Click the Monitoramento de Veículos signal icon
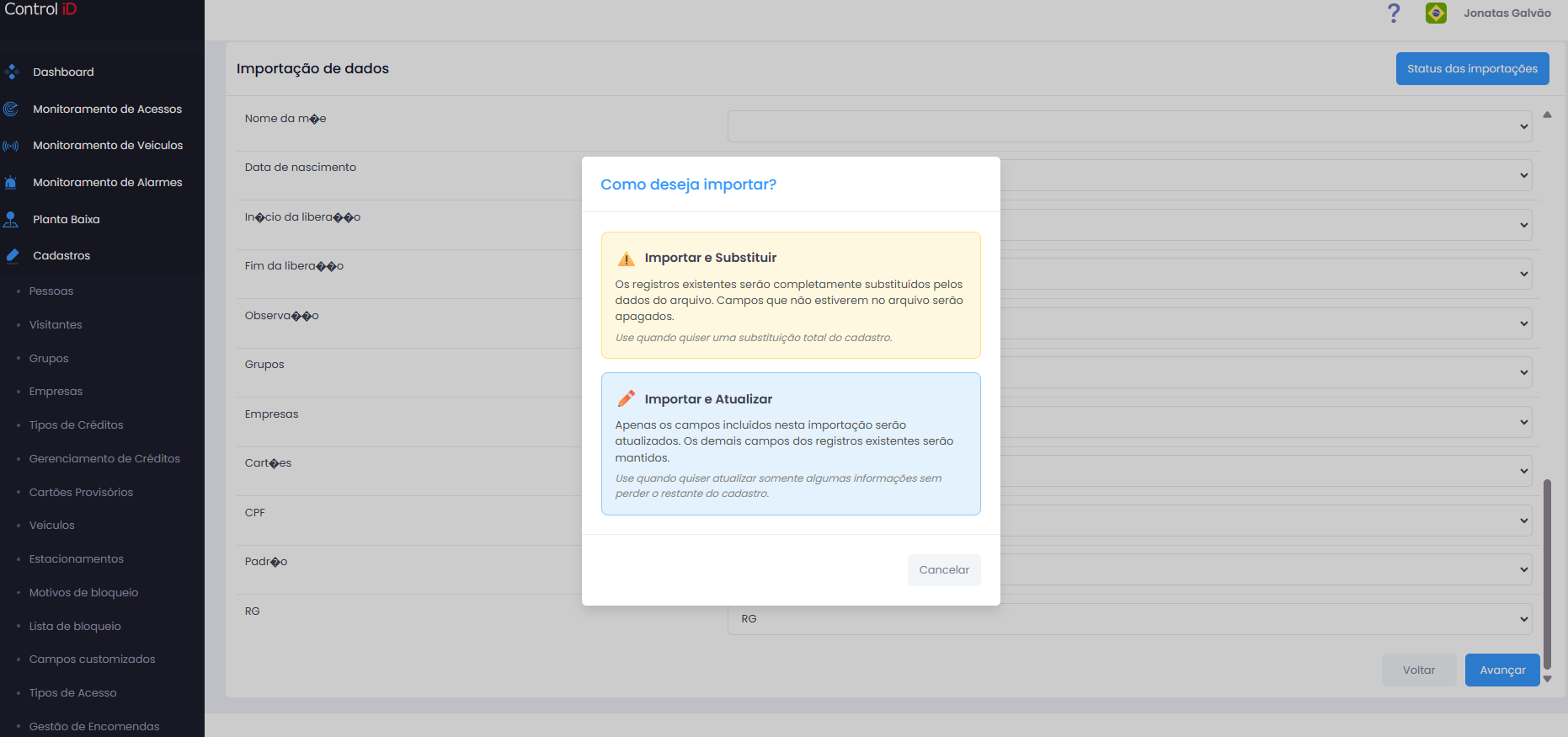This screenshot has width=1568, height=737. click(11, 146)
